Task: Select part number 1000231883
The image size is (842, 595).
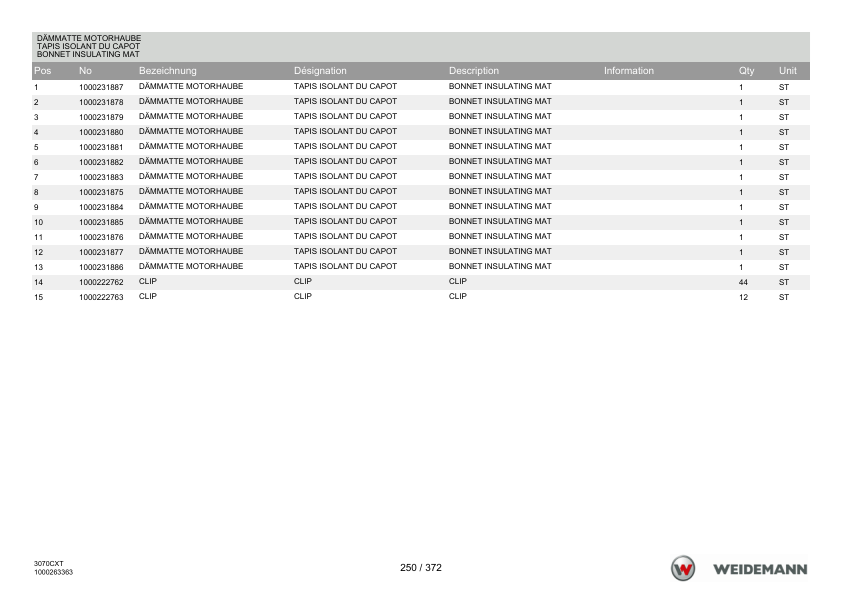Action: click(101, 177)
